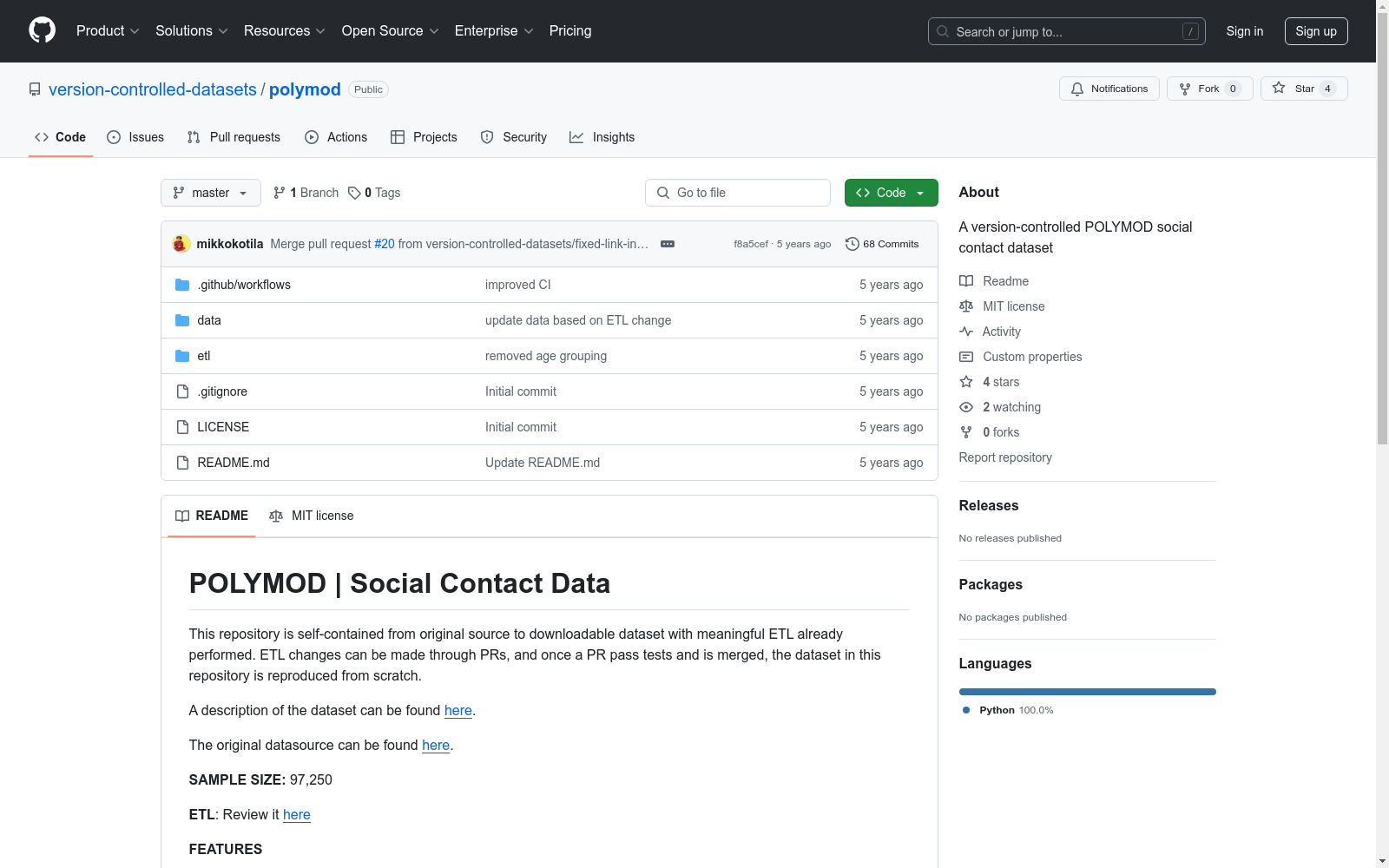
Task: Switch to the MIT license view in README
Action: (x=311, y=516)
